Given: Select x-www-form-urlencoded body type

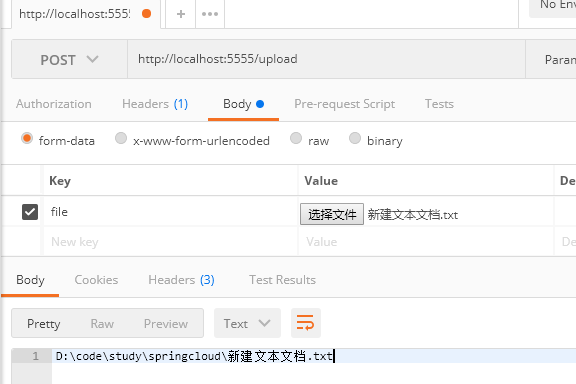Looking at the screenshot, I should (x=121, y=138).
